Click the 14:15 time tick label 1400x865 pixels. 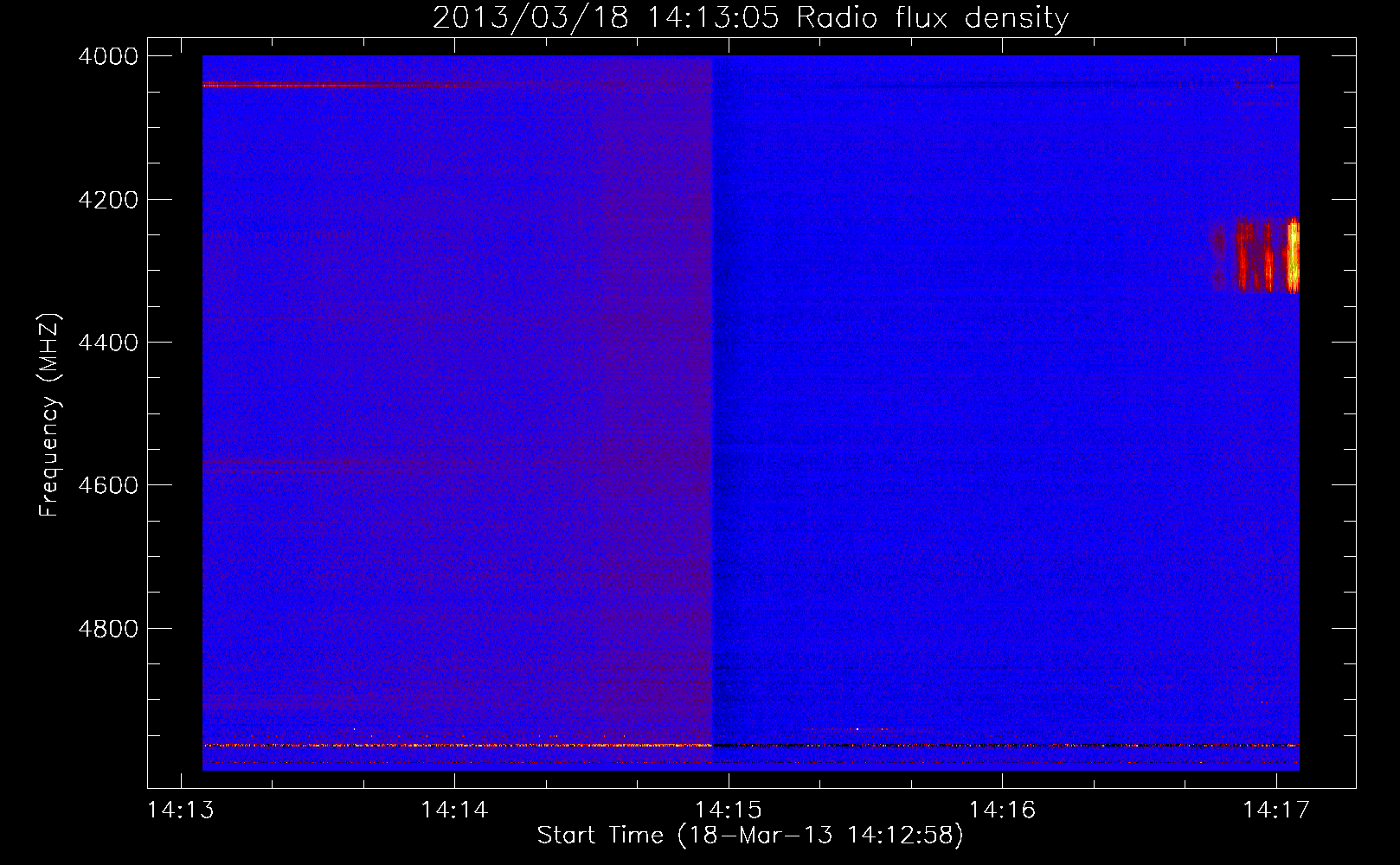[729, 811]
